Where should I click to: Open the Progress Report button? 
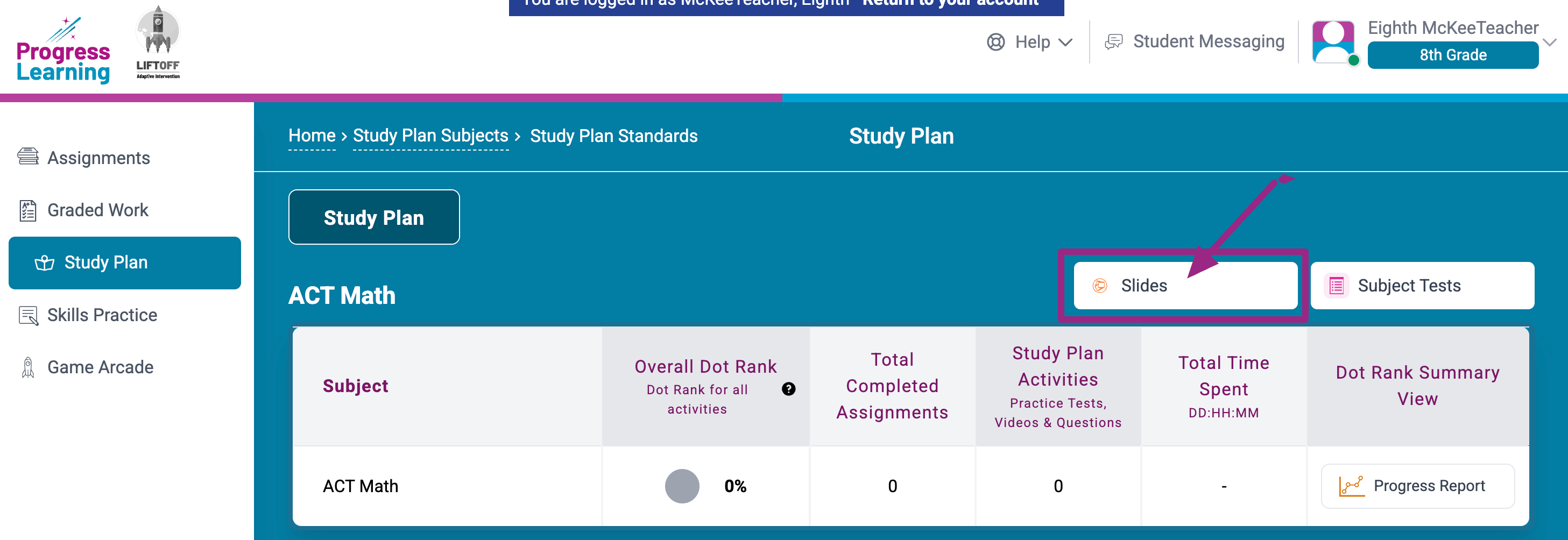pos(1417,486)
